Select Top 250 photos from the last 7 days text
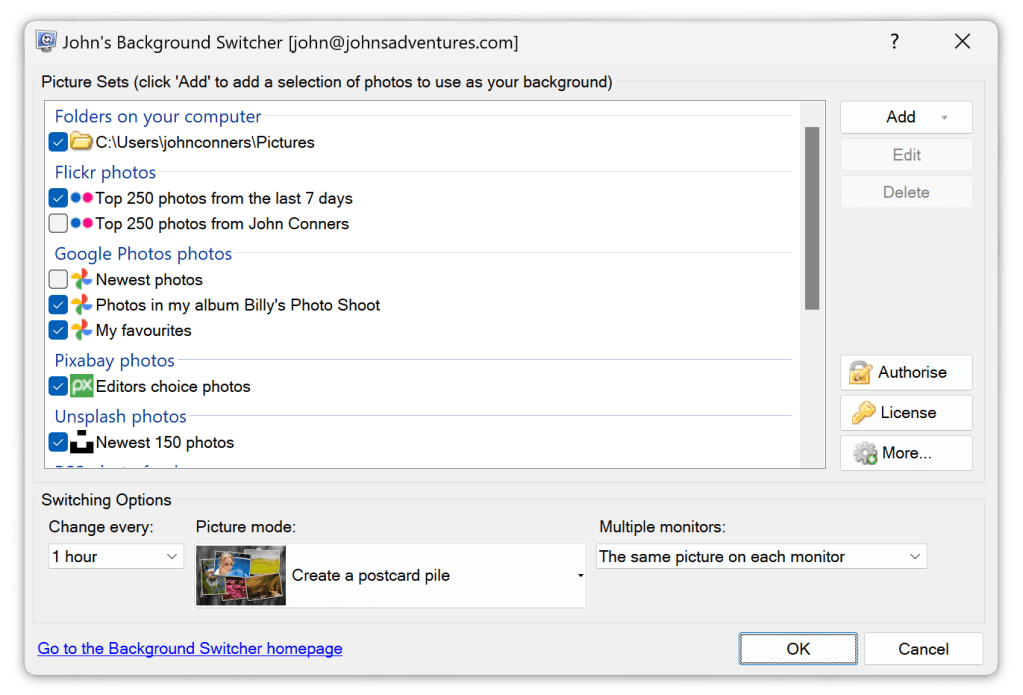This screenshot has height=695, width=1023. pyautogui.click(x=224, y=198)
